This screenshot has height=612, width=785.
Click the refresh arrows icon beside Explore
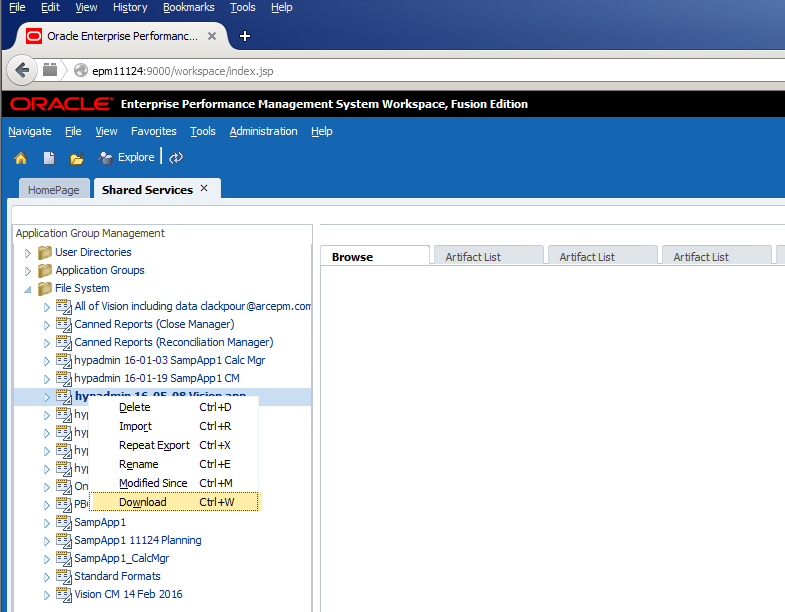click(x=176, y=158)
